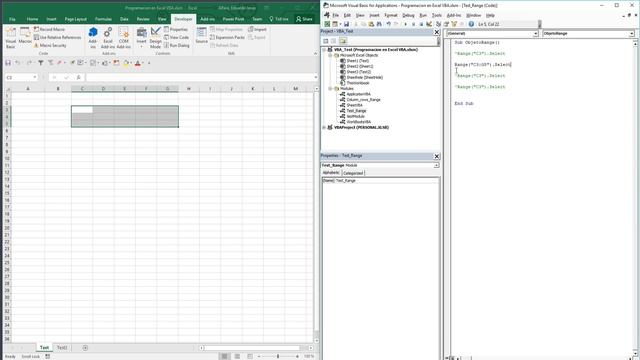Open Insert controls dropdown in ribbon
This screenshot has width=640, height=360.
tap(141, 38)
